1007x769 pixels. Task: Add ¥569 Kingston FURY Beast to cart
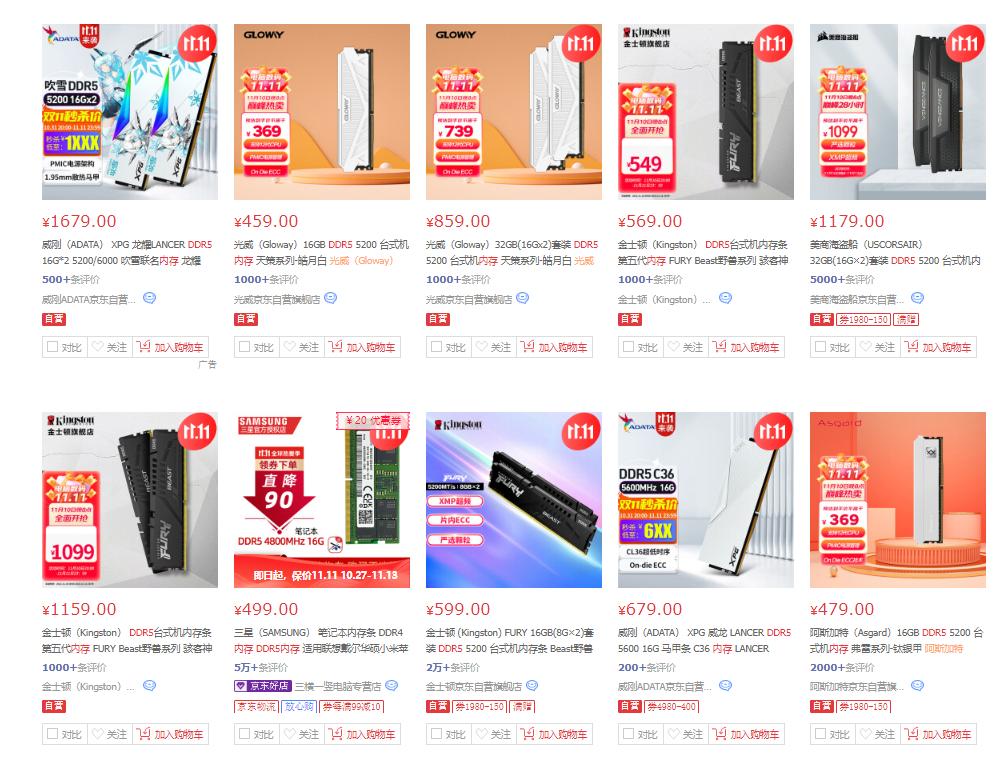(746, 347)
